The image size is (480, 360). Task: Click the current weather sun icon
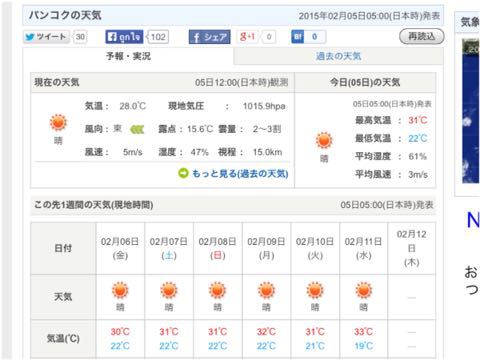tap(58, 122)
